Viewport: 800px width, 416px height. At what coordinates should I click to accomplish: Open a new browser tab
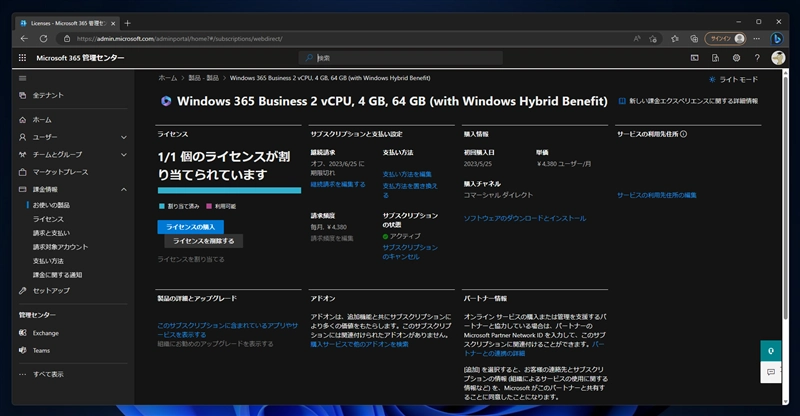[x=128, y=23]
